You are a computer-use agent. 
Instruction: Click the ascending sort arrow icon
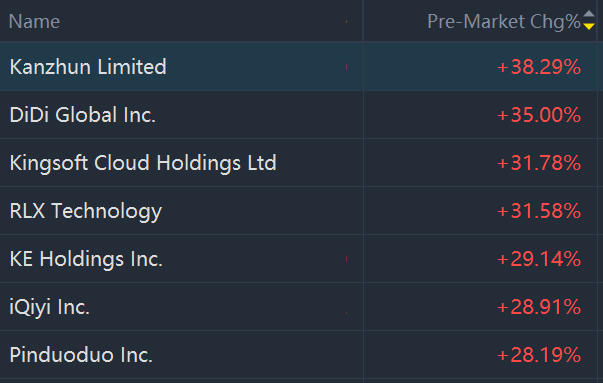click(x=589, y=14)
